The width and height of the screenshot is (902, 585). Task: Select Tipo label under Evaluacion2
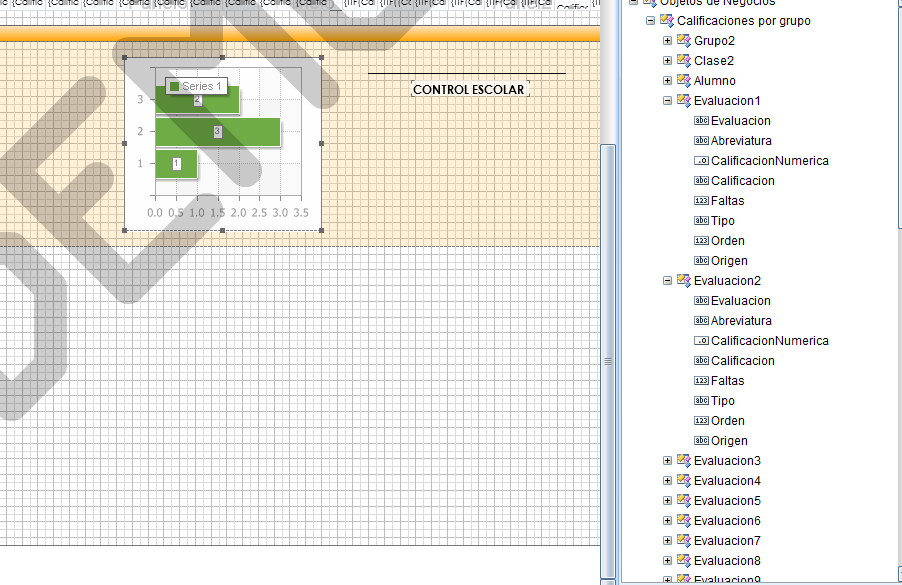[723, 401]
